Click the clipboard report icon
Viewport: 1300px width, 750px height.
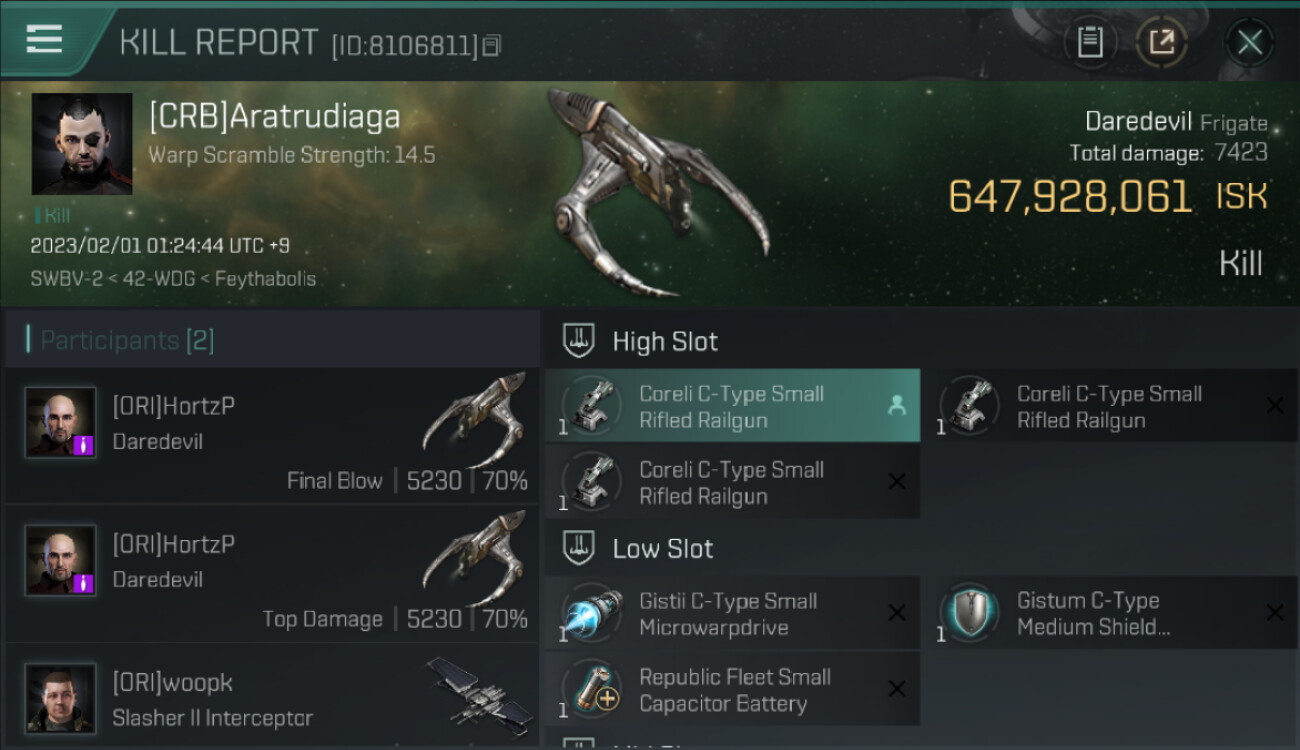(1090, 42)
